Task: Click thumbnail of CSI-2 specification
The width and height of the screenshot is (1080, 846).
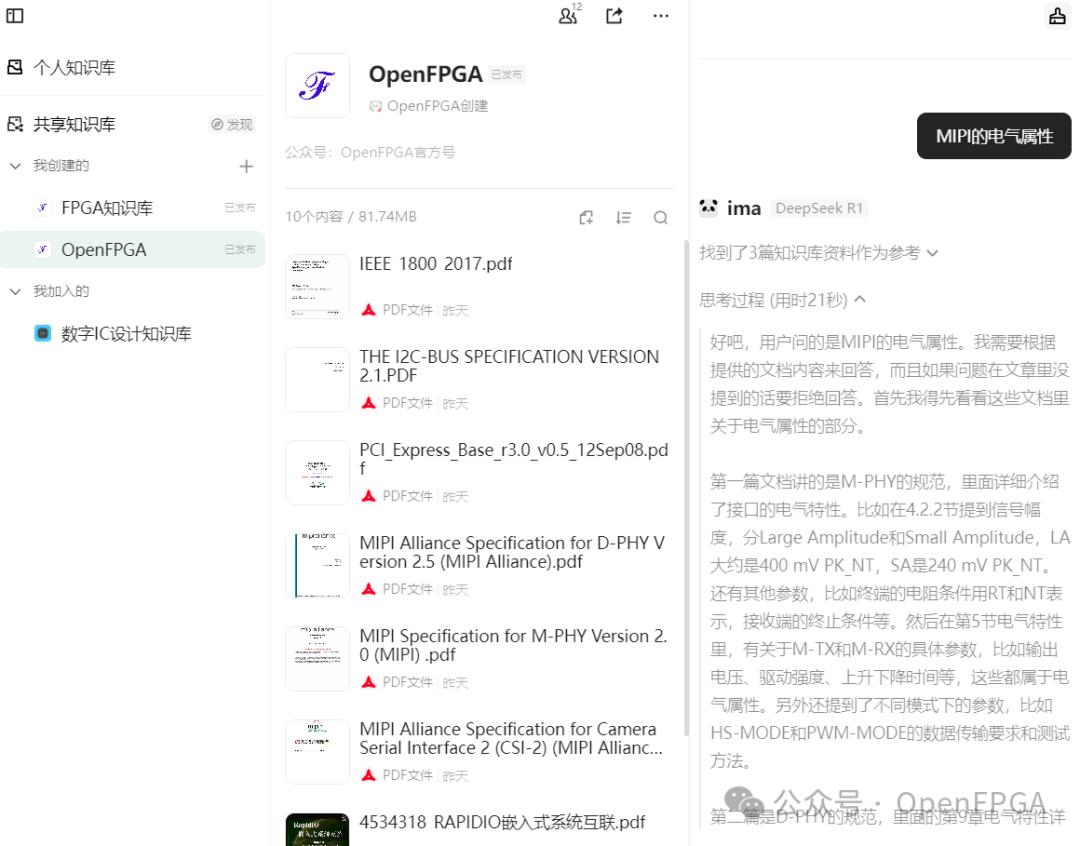Action: [x=318, y=752]
